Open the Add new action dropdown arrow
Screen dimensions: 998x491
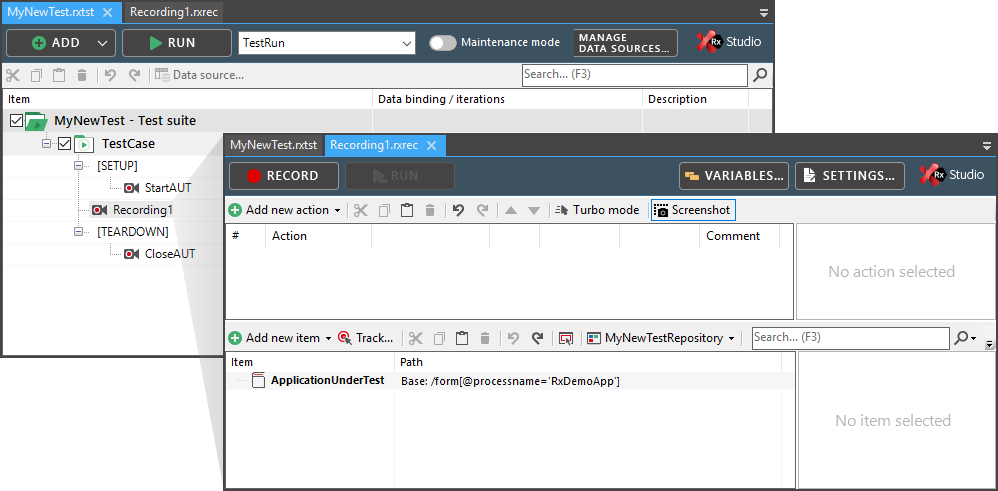pyautogui.click(x=337, y=211)
